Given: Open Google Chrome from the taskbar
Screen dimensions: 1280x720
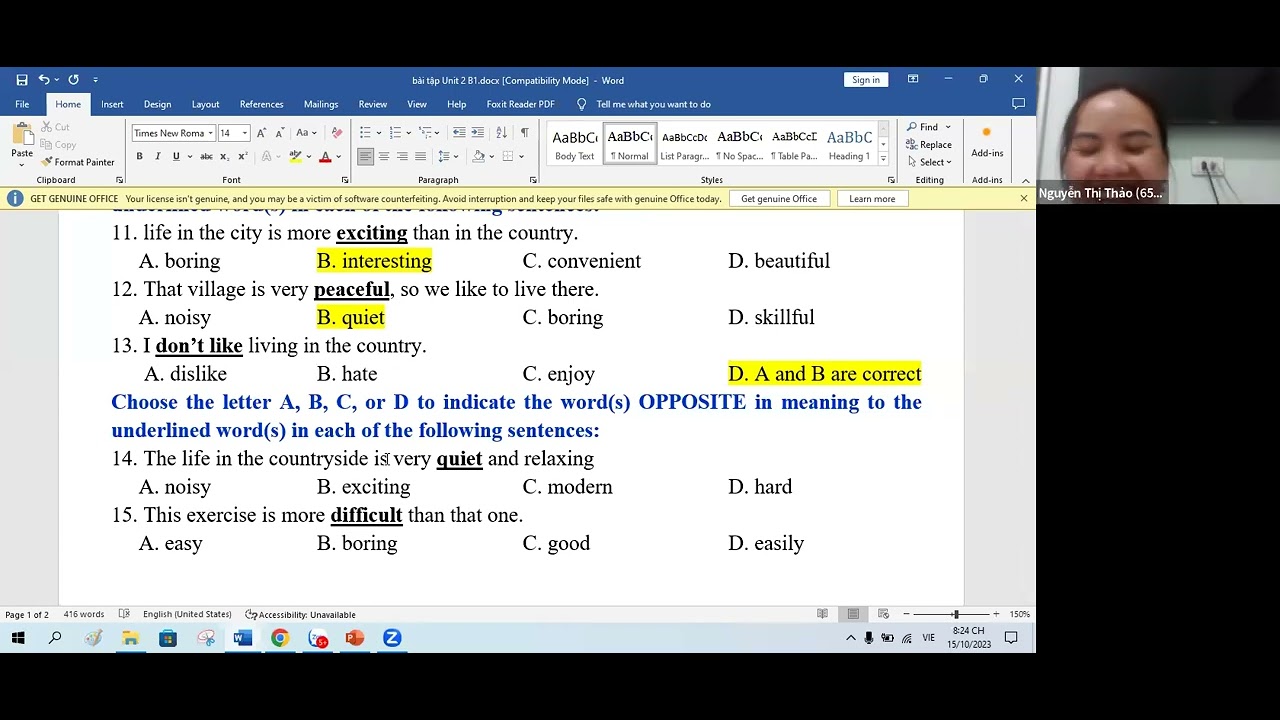Looking at the screenshot, I should click(x=280, y=638).
